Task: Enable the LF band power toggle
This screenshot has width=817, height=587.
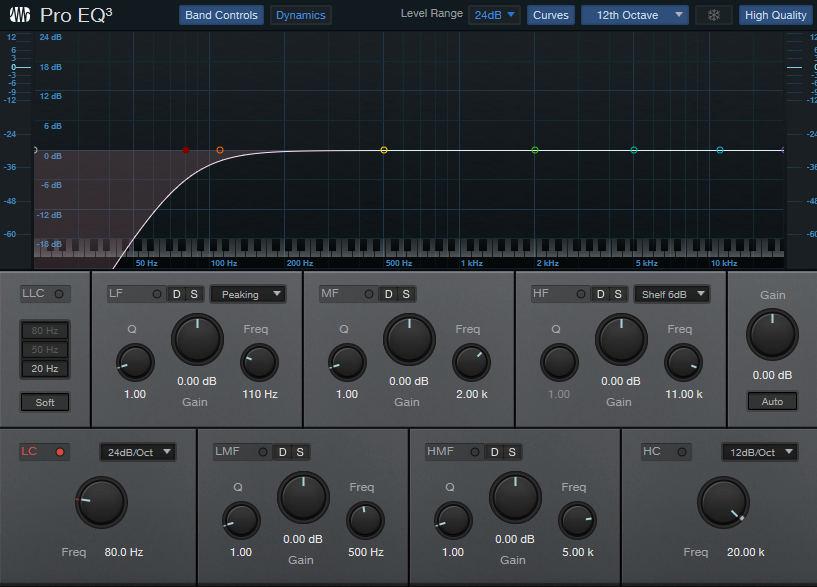Action: [x=156, y=294]
